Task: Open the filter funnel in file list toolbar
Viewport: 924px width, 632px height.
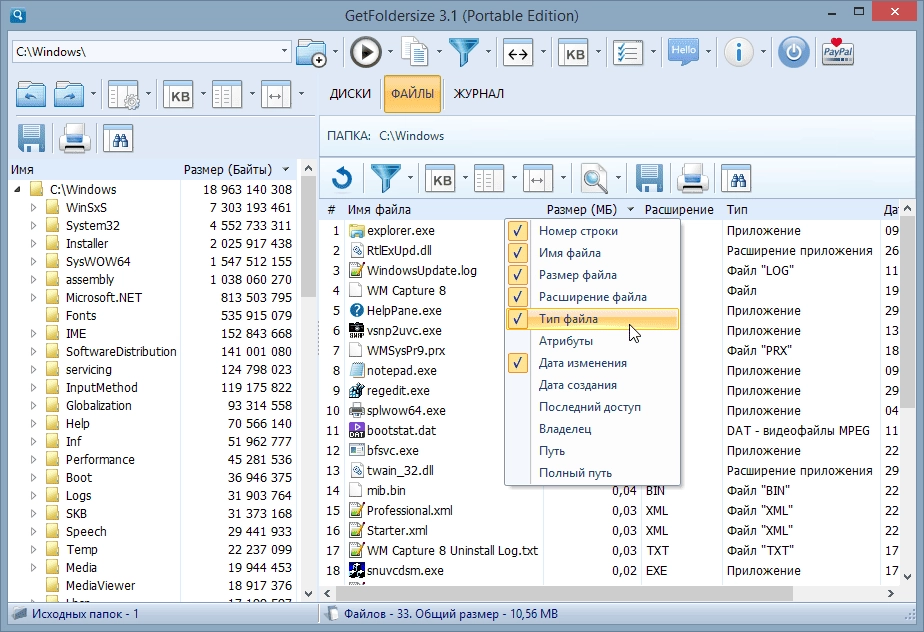Action: (x=385, y=178)
